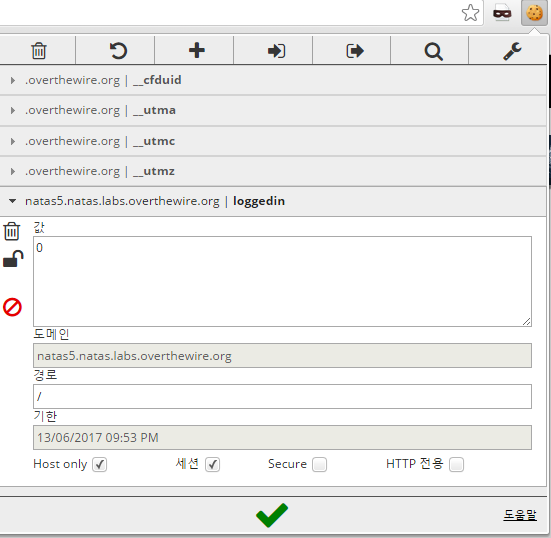Image resolution: width=551 pixels, height=538 pixels.
Task: Click the delete all cookies trash icon
Action: (x=39, y=51)
